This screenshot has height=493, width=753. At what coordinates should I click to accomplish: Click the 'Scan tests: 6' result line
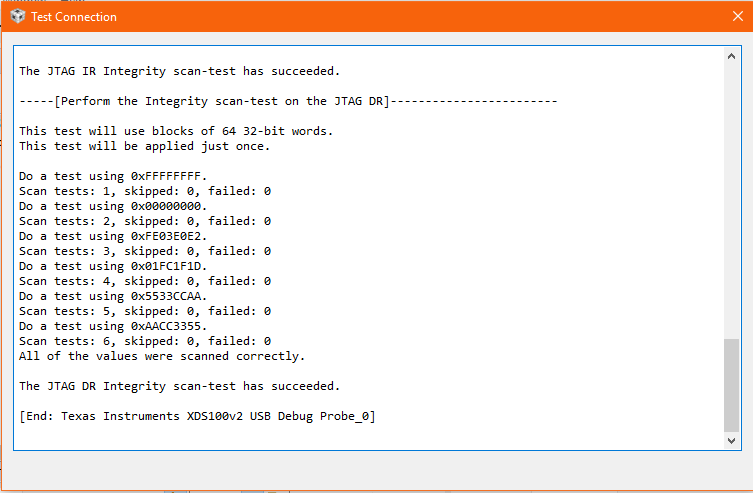[145, 341]
